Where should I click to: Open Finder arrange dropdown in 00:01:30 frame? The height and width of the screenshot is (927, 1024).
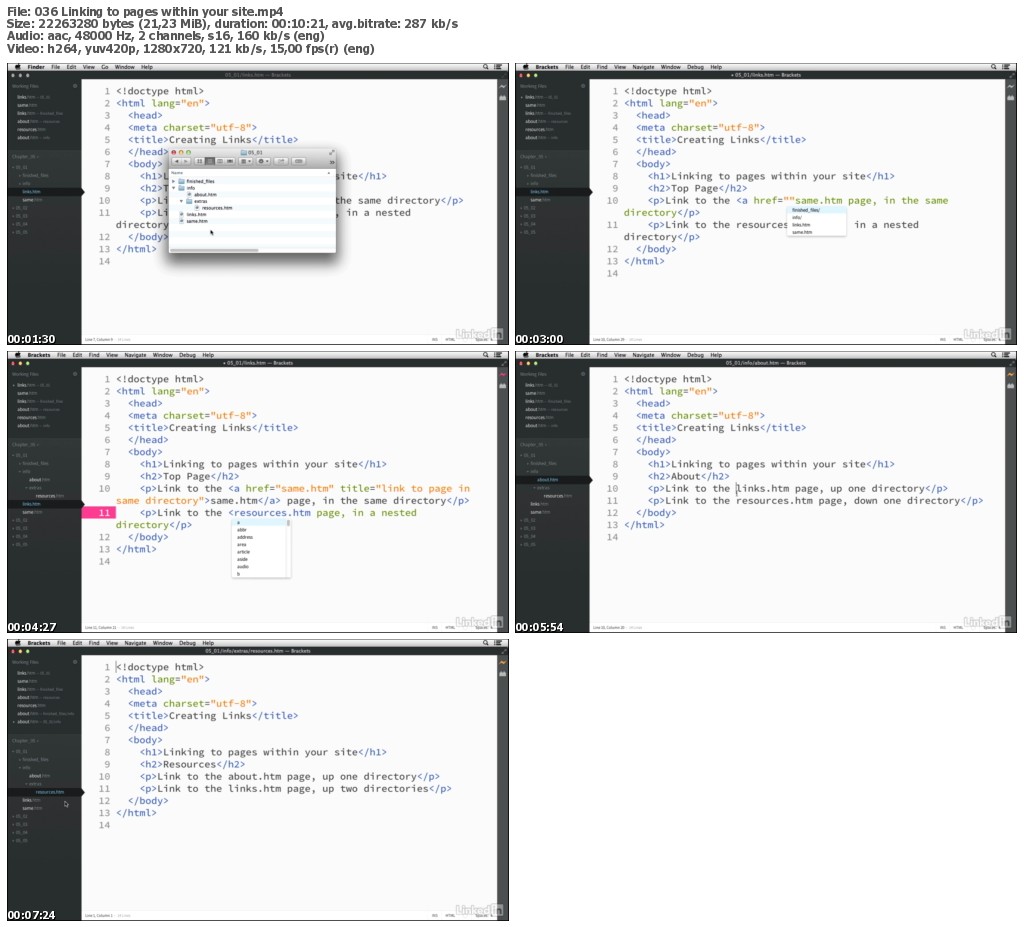246,161
